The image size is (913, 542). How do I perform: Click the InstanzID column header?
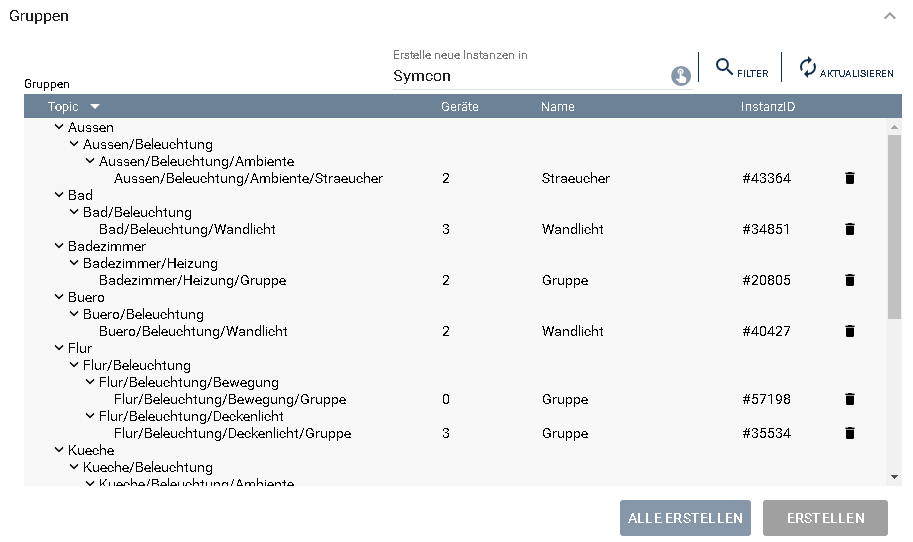767,107
